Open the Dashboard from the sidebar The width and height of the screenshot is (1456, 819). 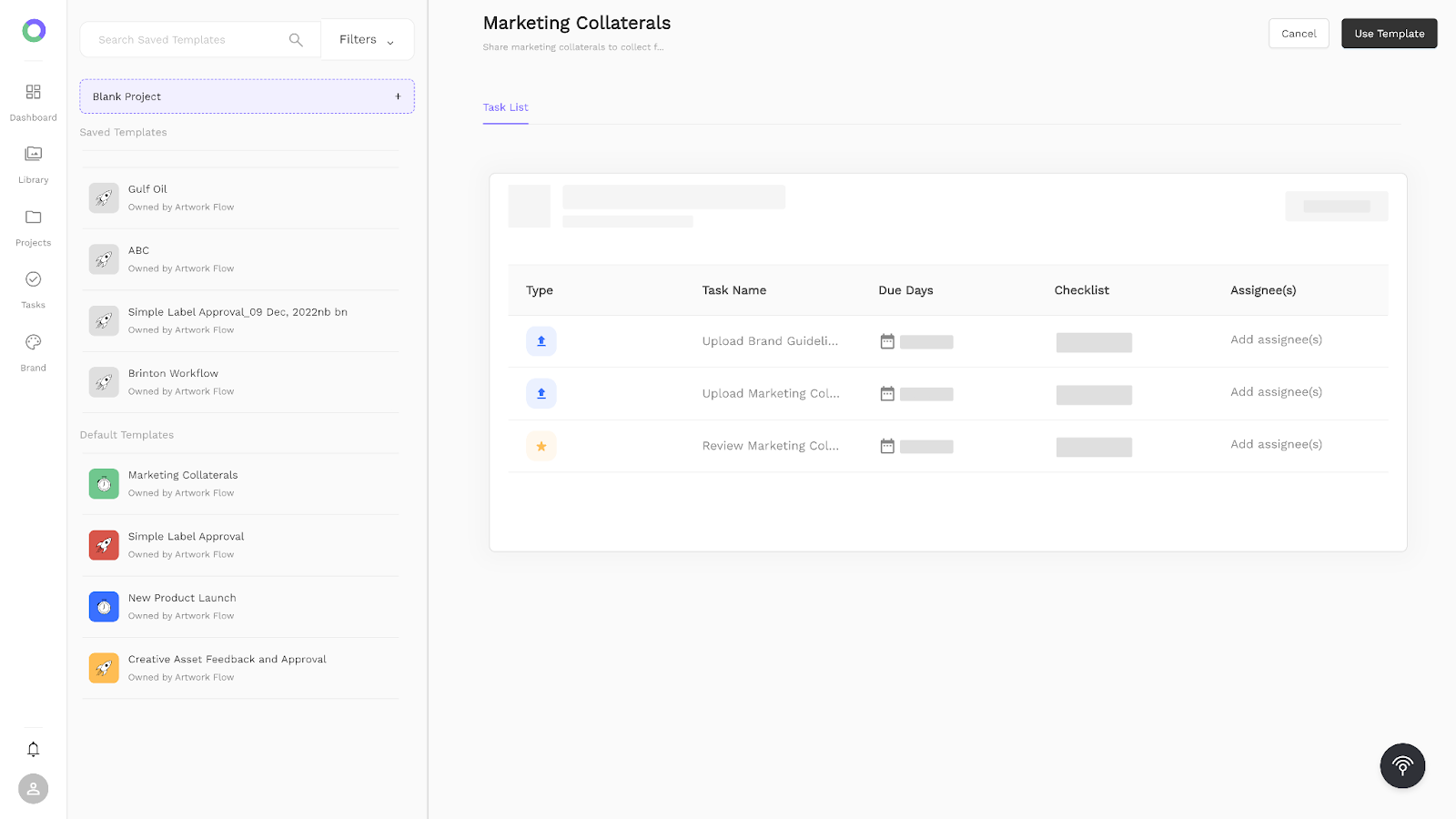33,98
